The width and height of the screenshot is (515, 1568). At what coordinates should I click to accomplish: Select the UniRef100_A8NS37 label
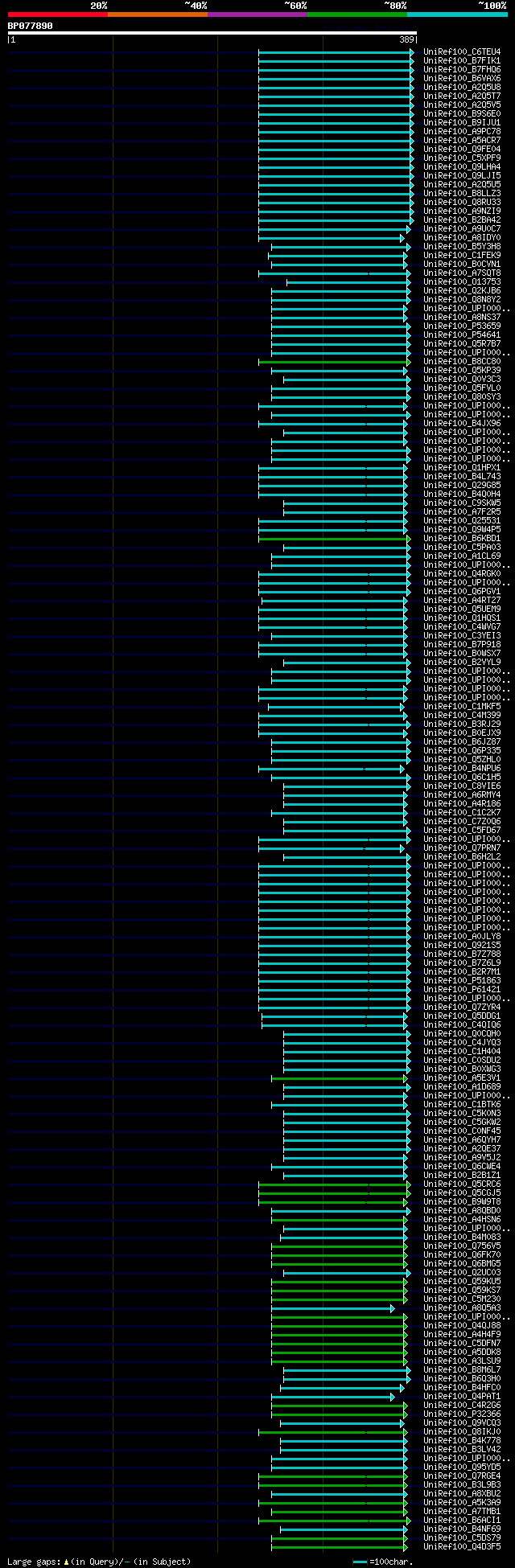(x=462, y=318)
